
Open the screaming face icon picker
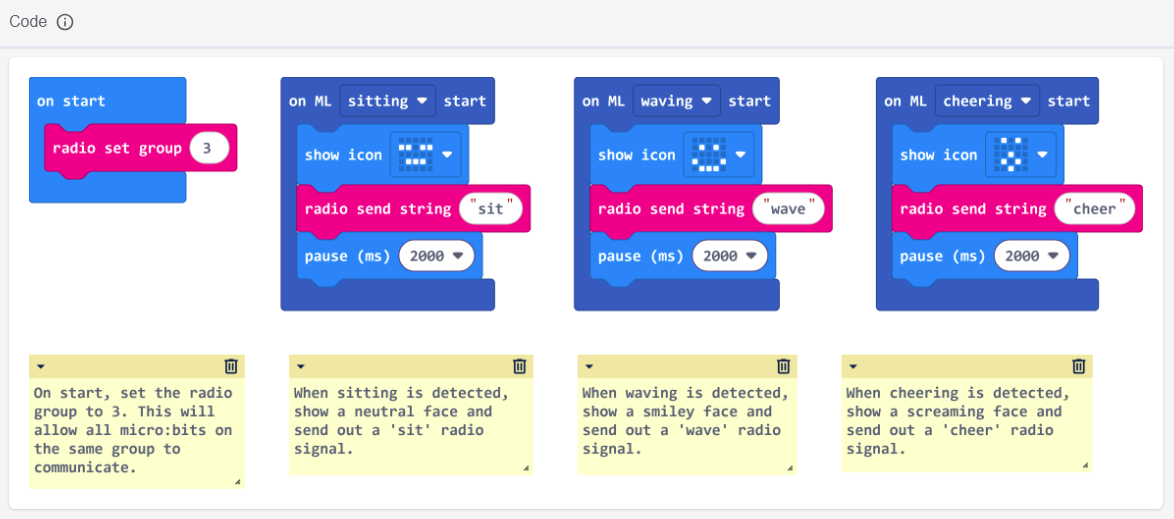1020,154
